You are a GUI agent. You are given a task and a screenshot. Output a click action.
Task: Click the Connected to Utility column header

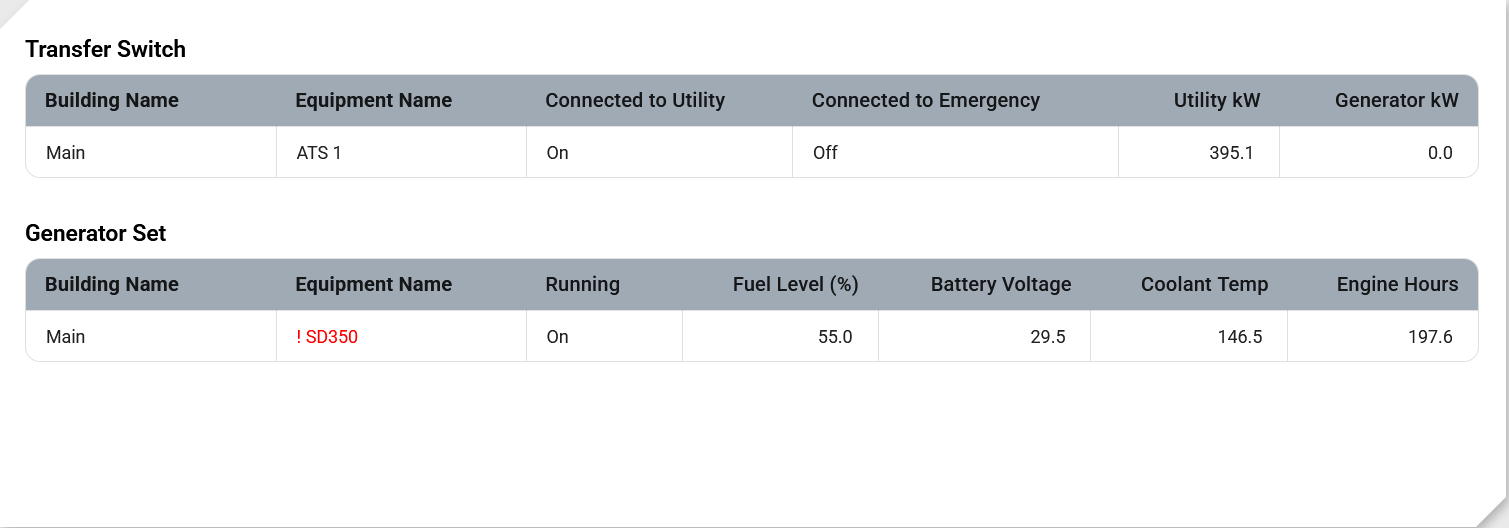[x=635, y=100]
